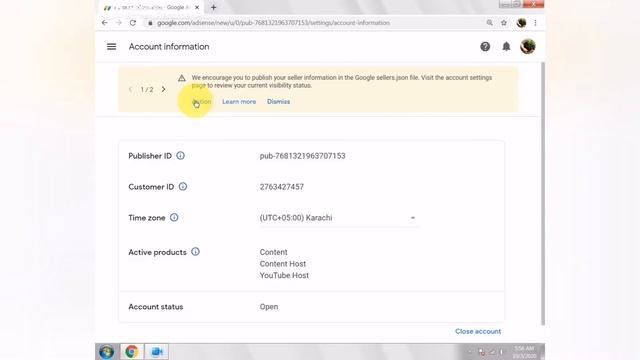Screen dimensions: 640x360
Task: Go to next notification with right chevron
Action: coord(163,89)
